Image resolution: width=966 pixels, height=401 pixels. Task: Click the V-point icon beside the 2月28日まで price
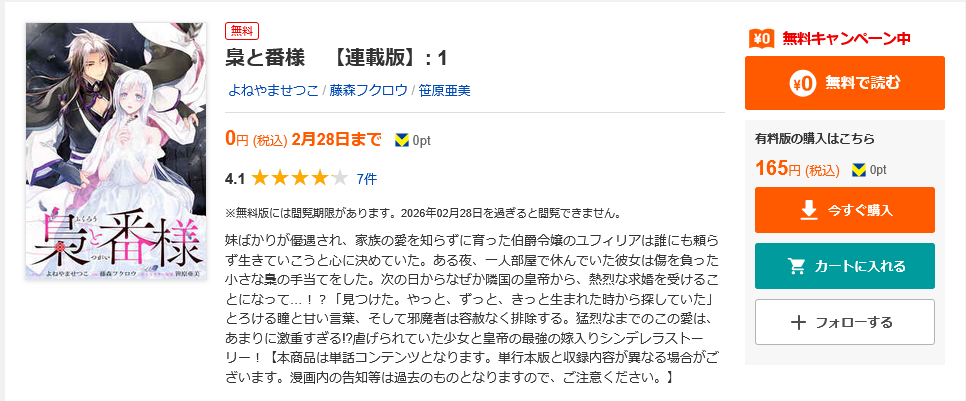click(x=402, y=139)
